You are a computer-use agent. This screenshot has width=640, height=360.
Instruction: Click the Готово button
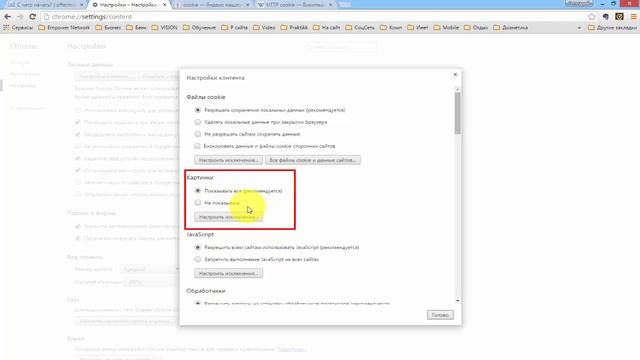pyautogui.click(x=440, y=315)
